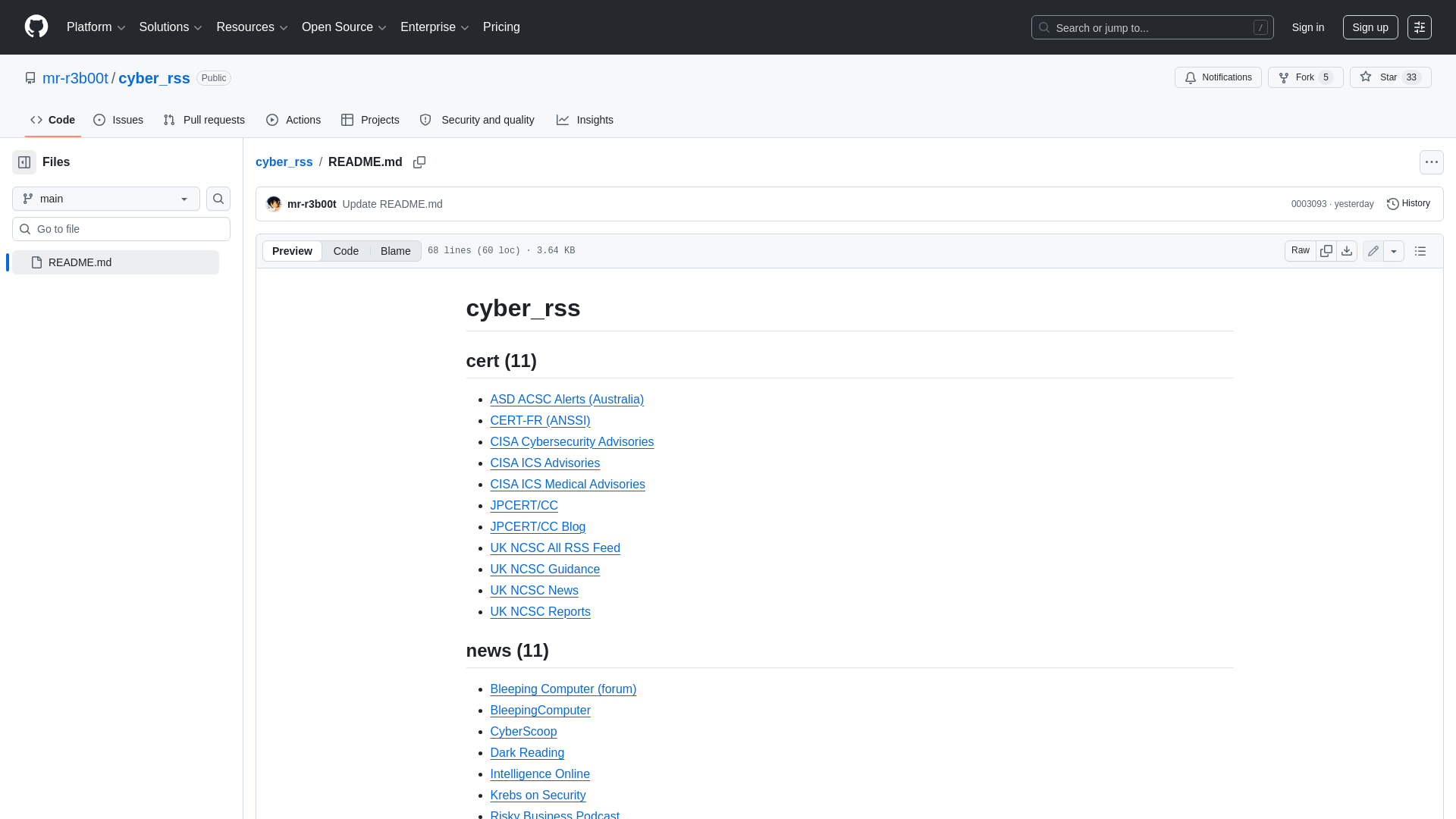
Task: Open the global navigation settings icon
Action: point(1419,27)
